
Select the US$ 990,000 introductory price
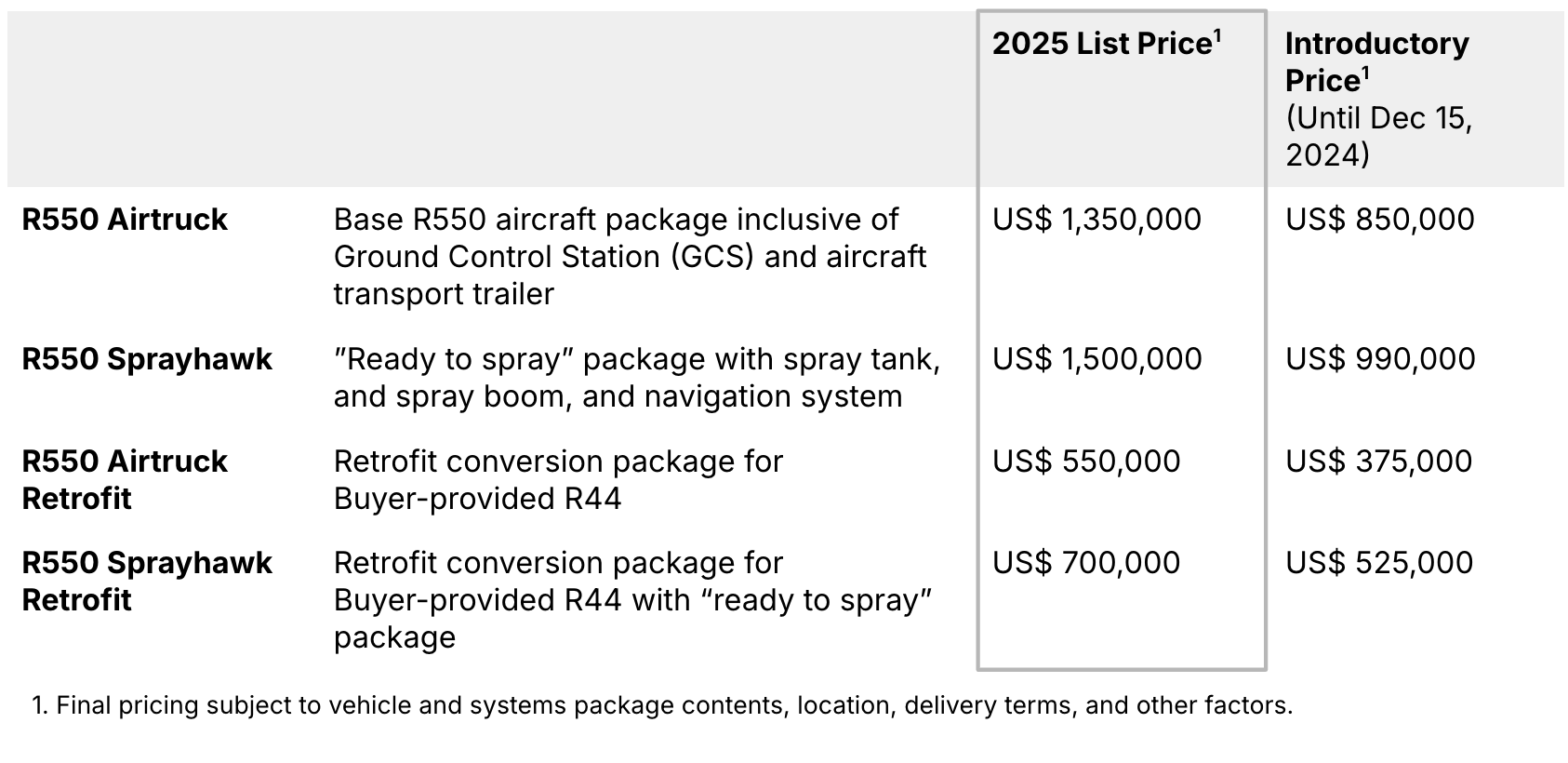(1379, 359)
